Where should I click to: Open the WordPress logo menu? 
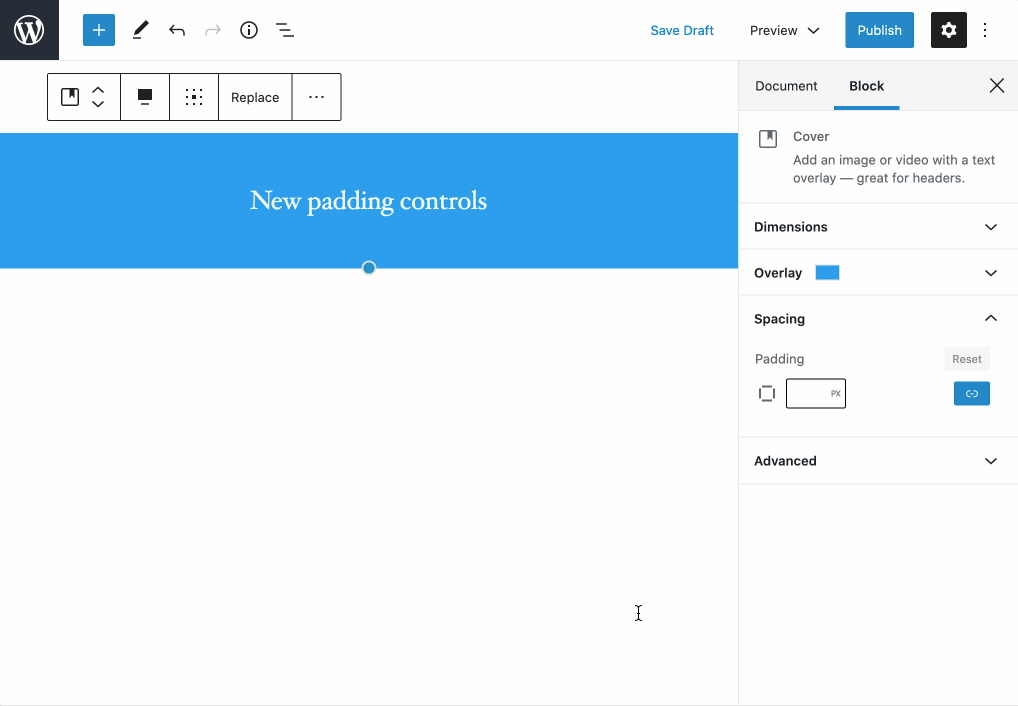(x=29, y=30)
